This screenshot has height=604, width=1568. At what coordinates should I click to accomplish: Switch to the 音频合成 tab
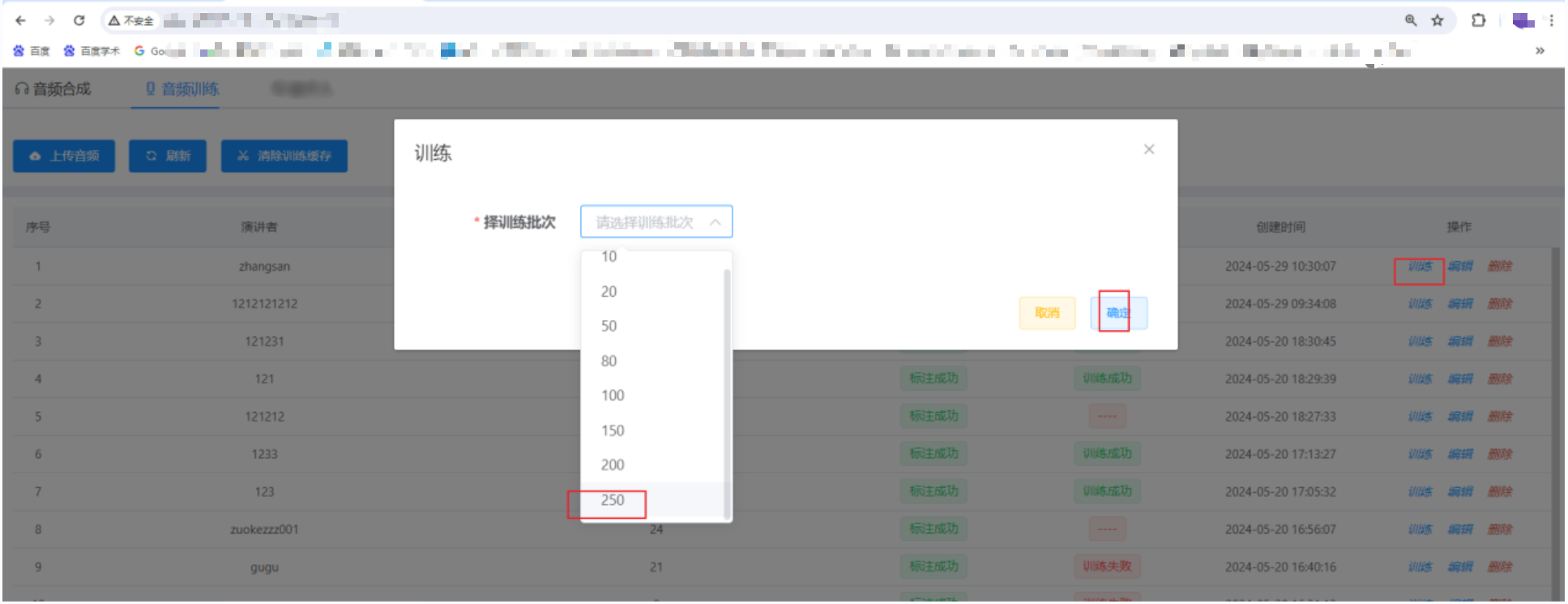pos(53,88)
